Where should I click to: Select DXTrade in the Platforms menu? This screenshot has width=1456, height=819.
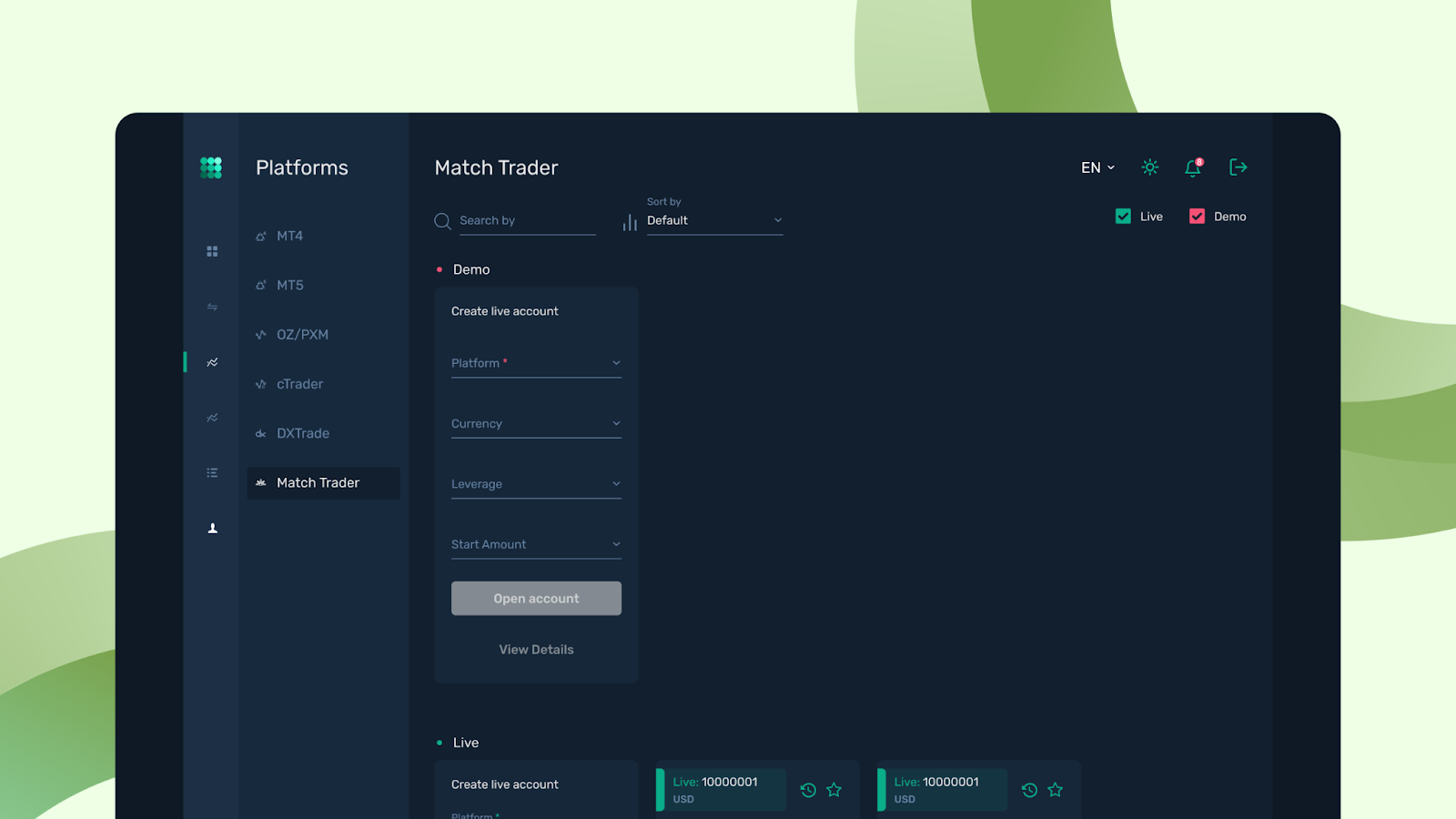pos(323,433)
